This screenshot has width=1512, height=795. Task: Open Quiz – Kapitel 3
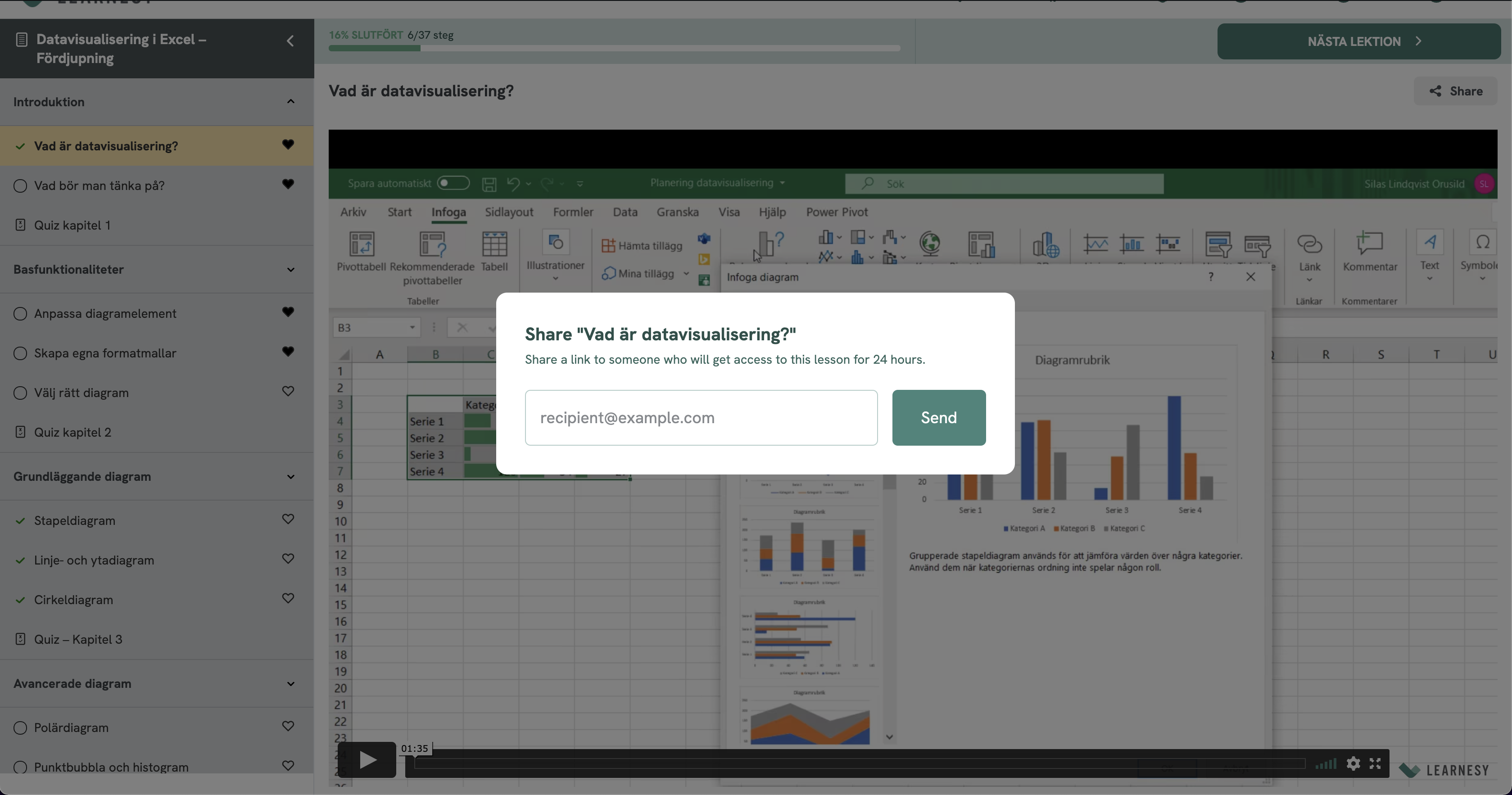78,640
